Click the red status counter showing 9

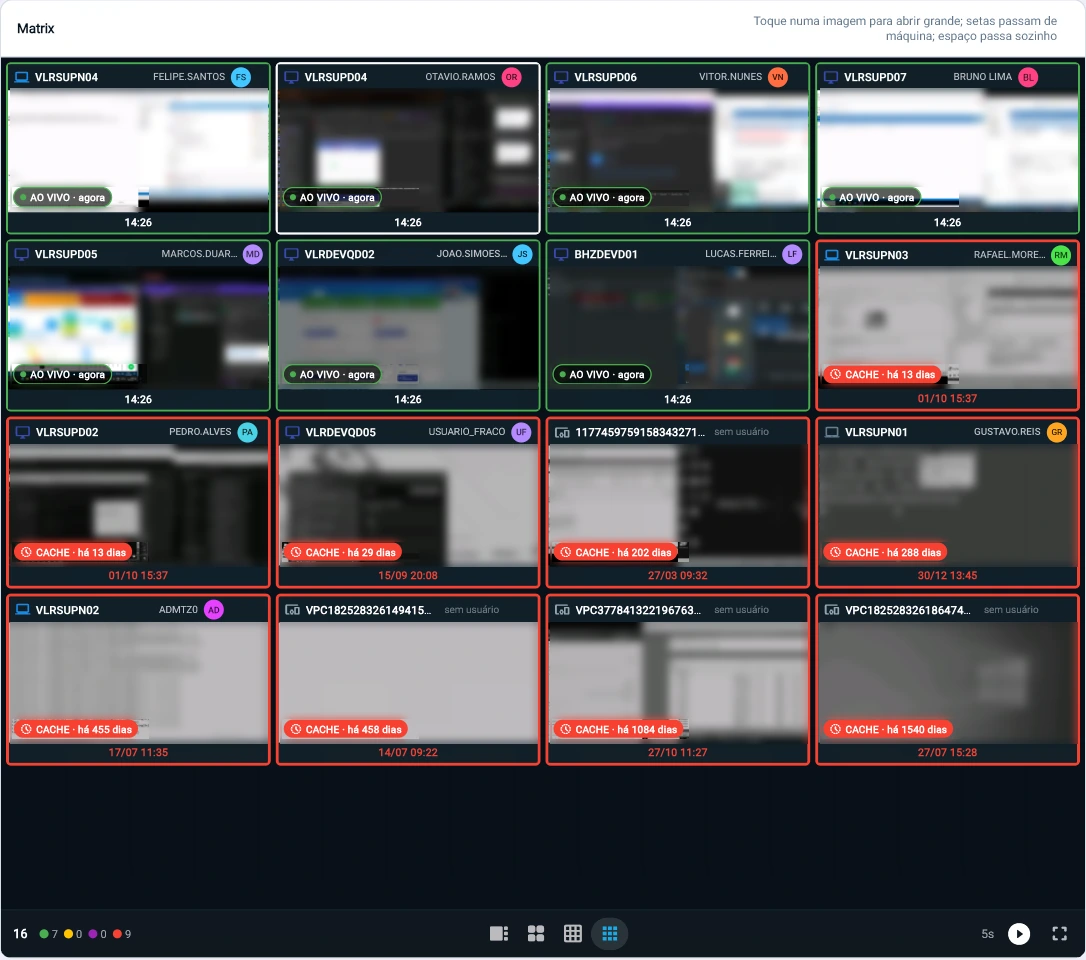pos(122,934)
